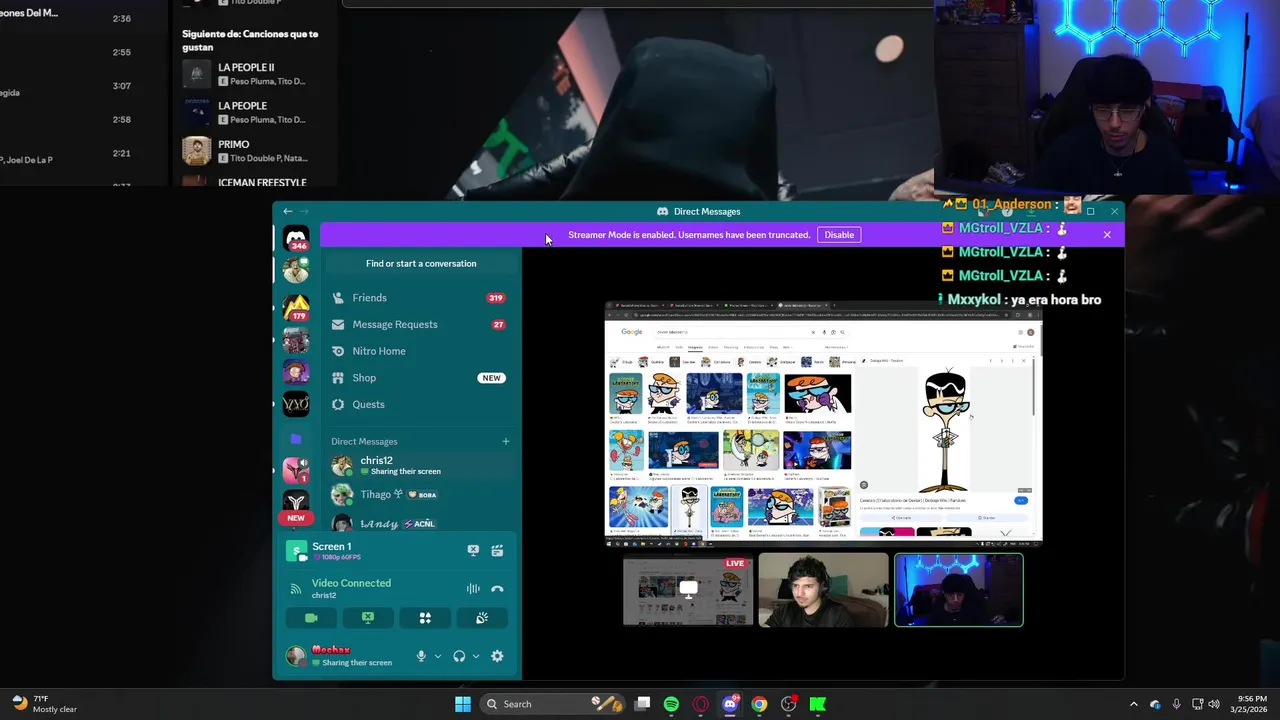Viewport: 1280px width, 720px height.
Task: Open the taskbar volume icon
Action: point(1214,704)
